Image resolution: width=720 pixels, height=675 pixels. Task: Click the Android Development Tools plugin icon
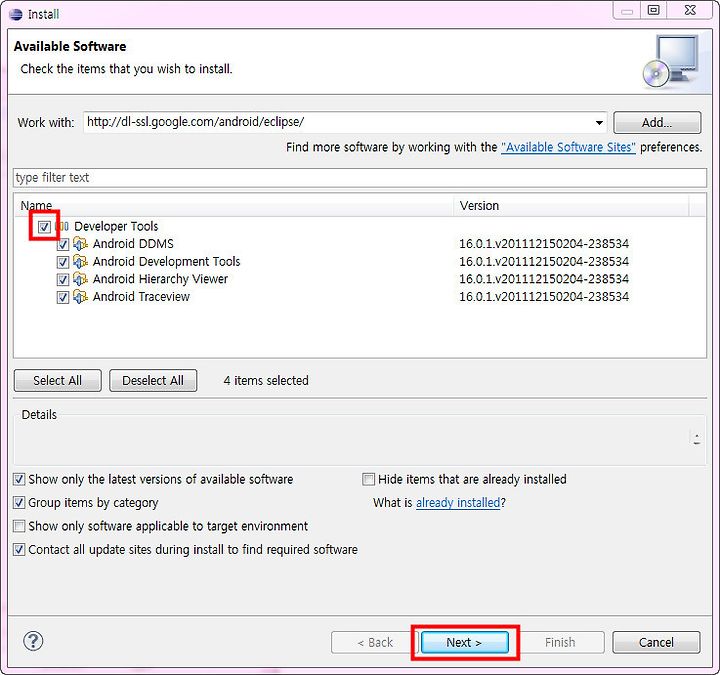click(80, 261)
